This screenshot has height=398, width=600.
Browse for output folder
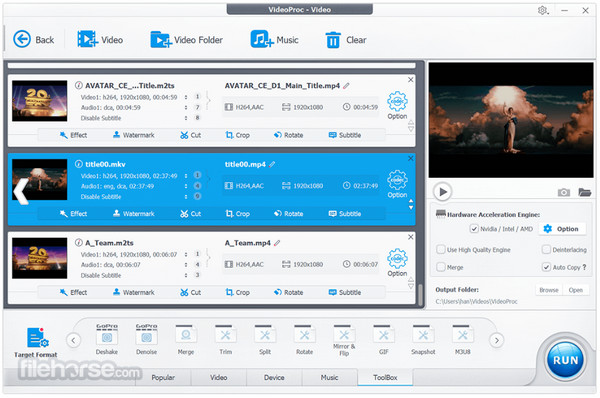[x=549, y=290]
